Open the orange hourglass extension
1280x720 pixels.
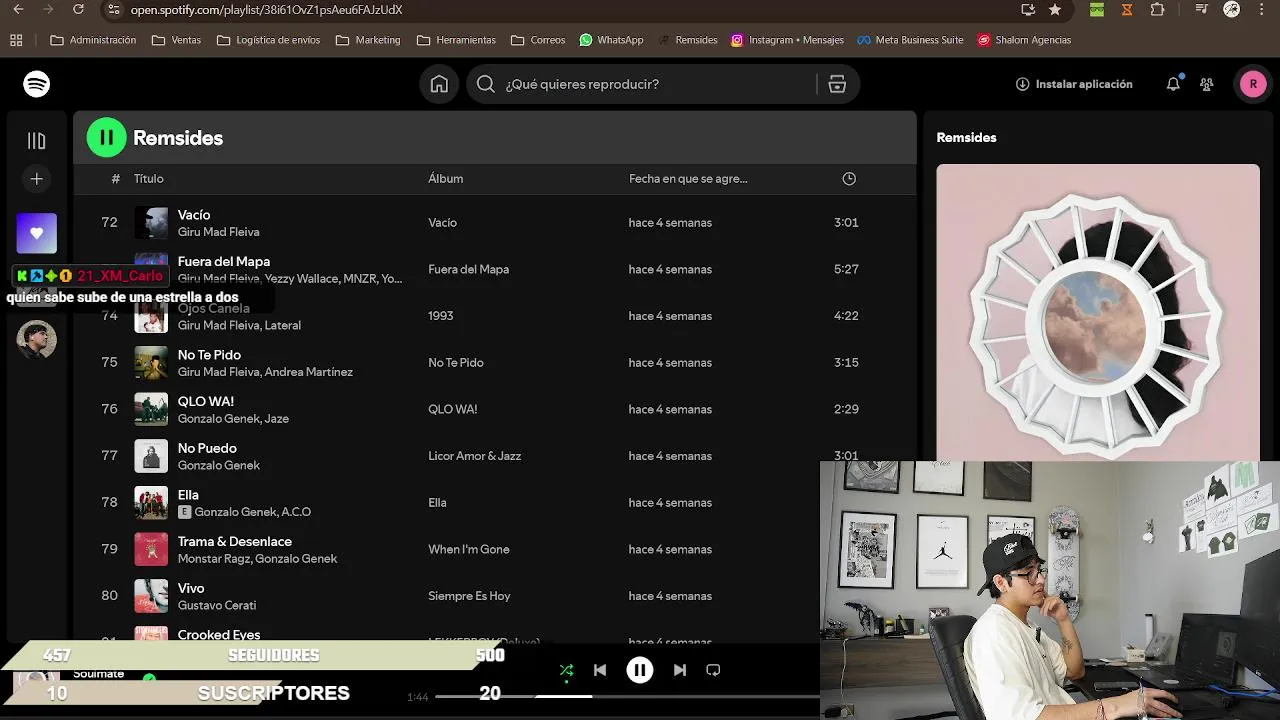pos(1127,10)
